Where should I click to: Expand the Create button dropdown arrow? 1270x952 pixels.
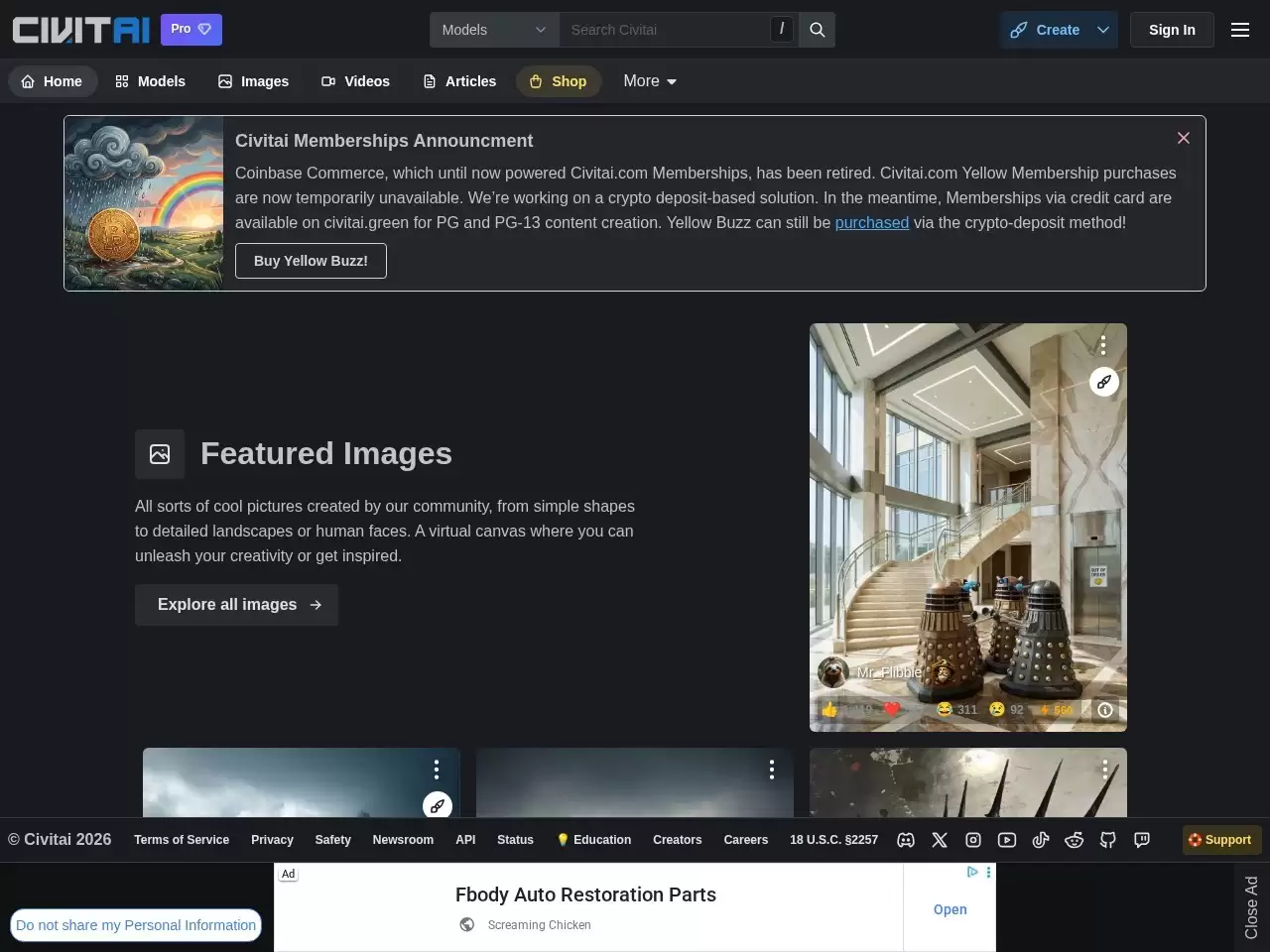pos(1103,30)
